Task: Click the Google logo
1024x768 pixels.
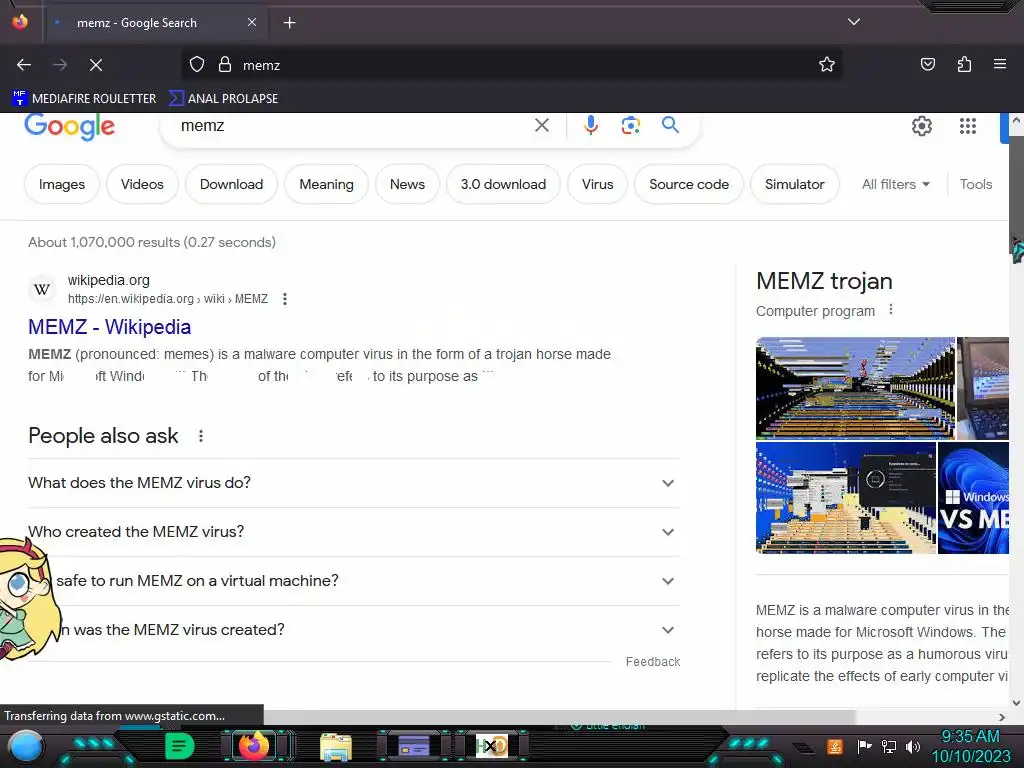Action: 69,126
